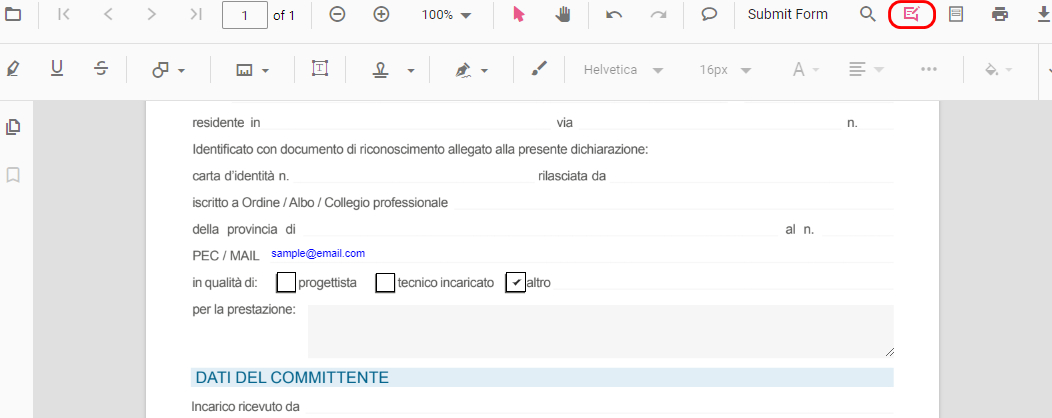Uncheck the altro checkbox
1052x418 pixels.
[515, 283]
